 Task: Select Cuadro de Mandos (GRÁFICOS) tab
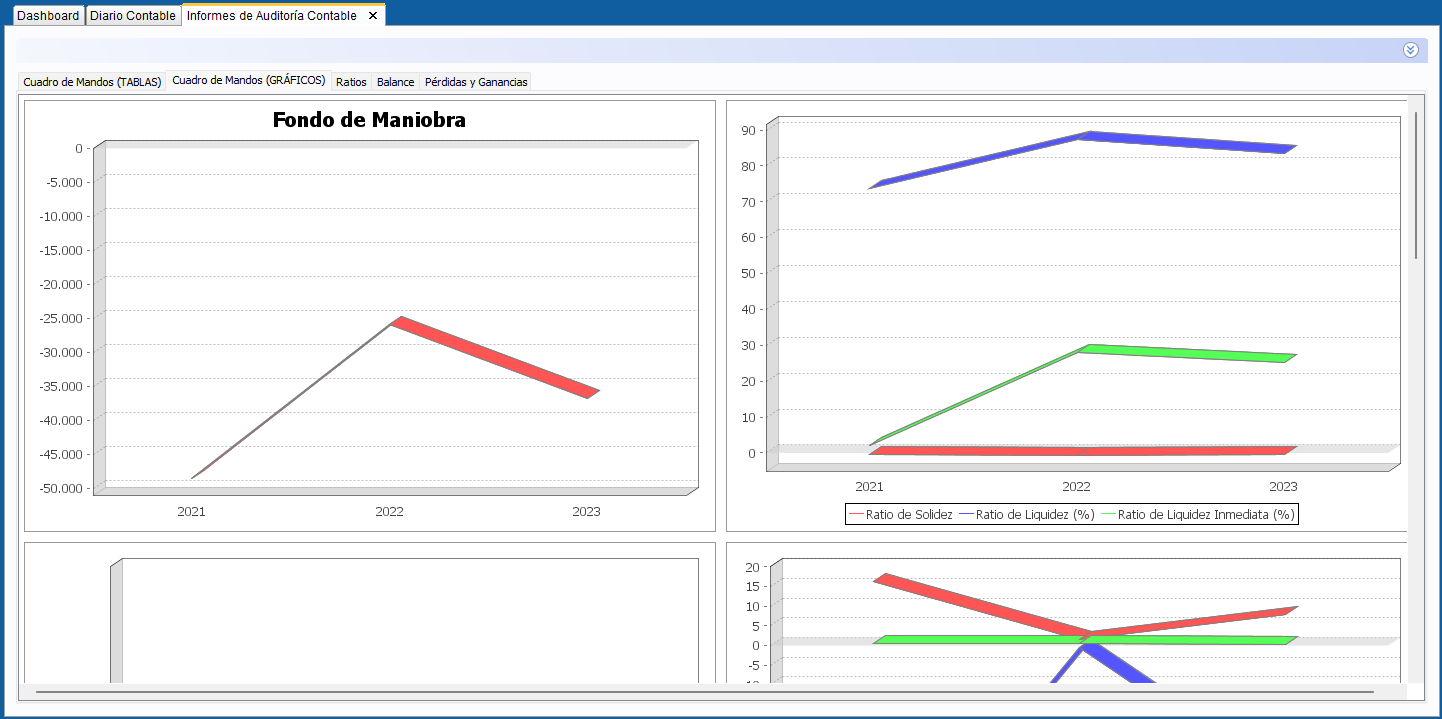pyautogui.click(x=249, y=81)
